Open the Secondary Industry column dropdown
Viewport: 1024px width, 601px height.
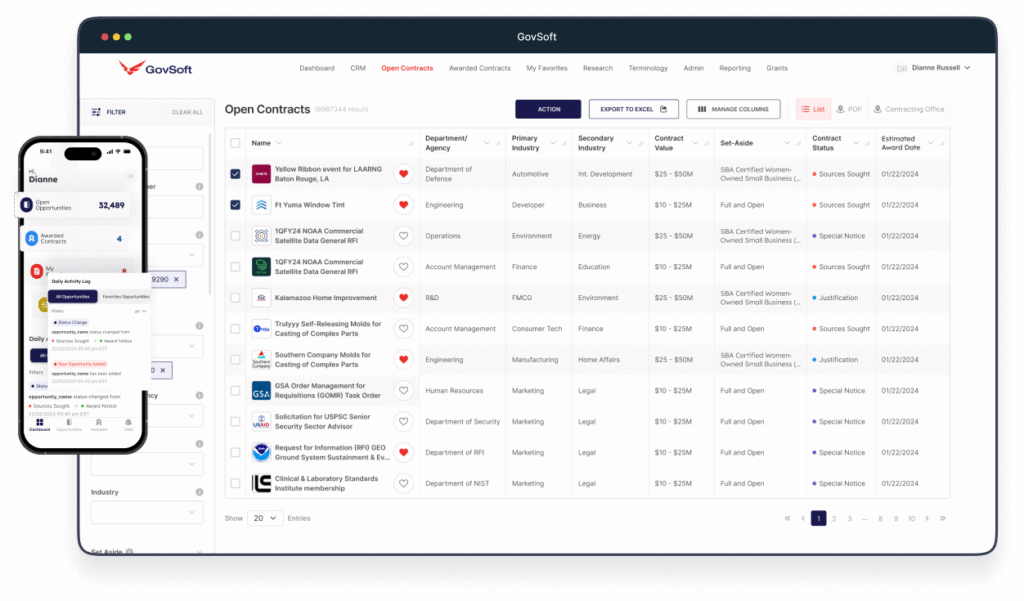point(630,143)
